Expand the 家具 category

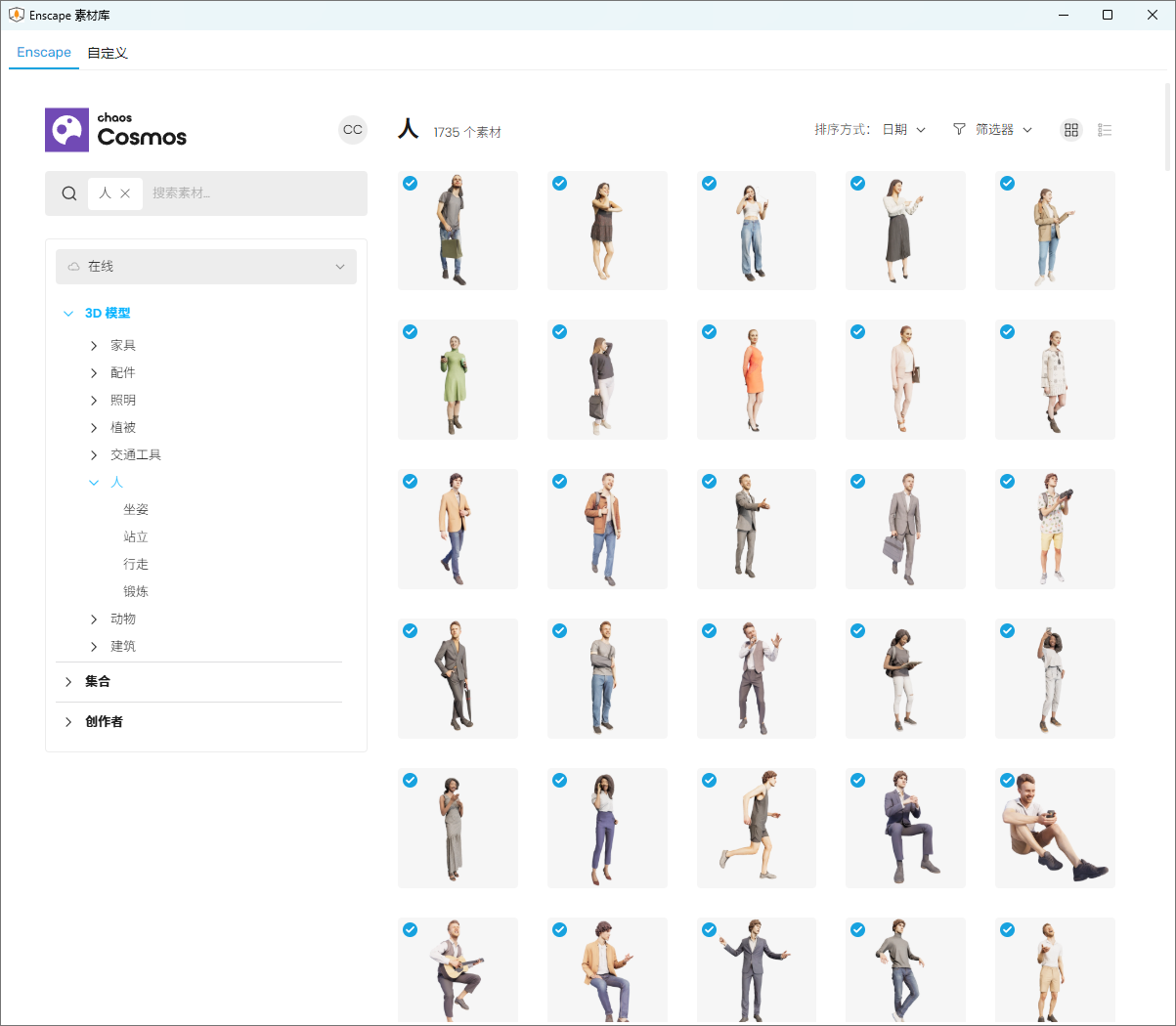point(94,346)
